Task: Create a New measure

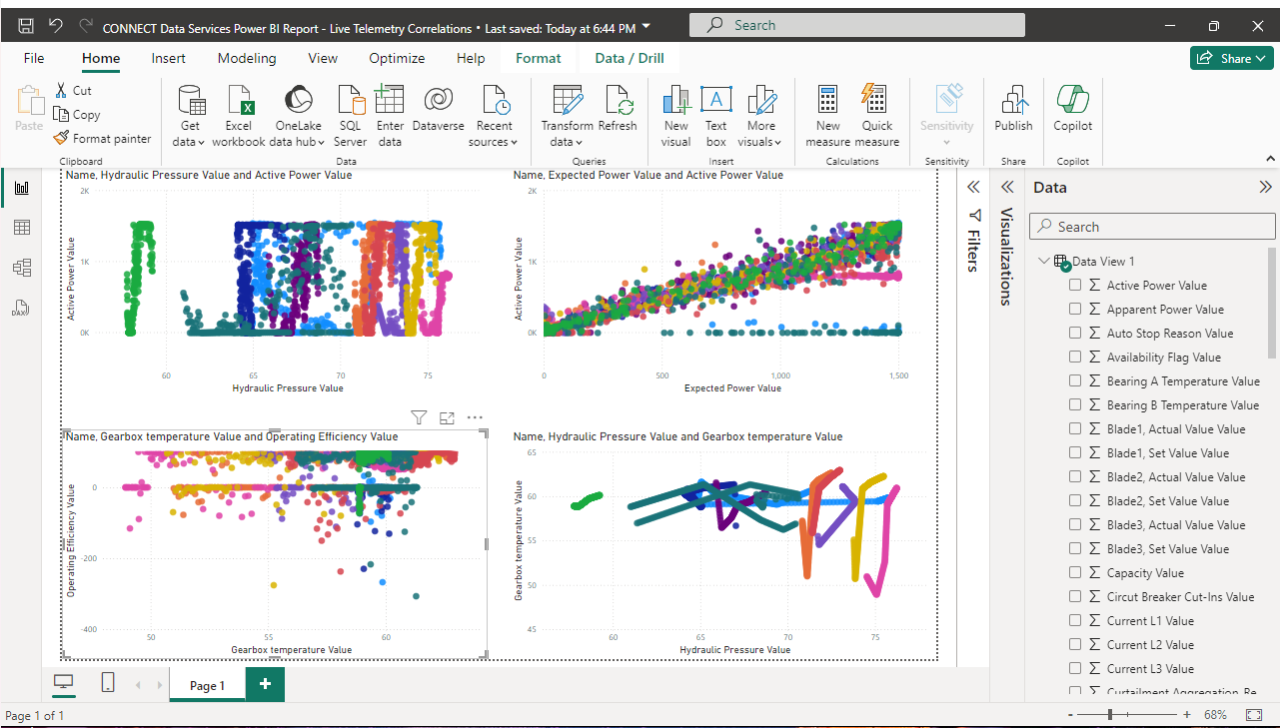Action: (828, 116)
